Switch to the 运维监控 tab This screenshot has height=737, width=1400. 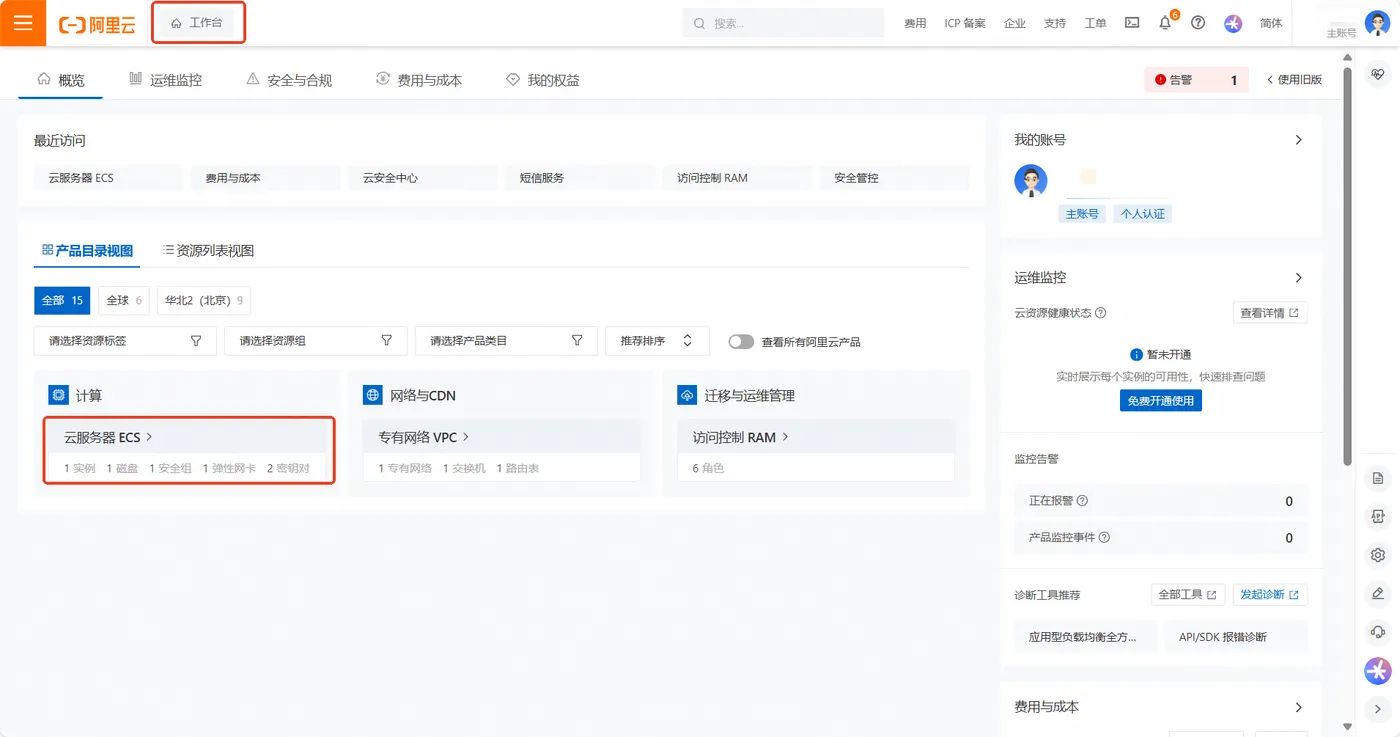165,80
